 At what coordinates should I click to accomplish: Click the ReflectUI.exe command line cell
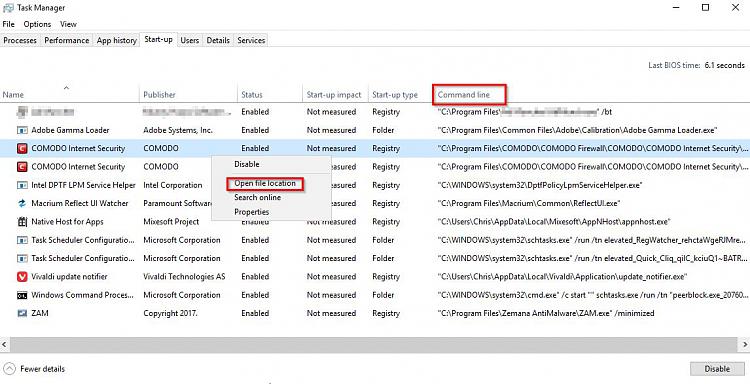click(529, 203)
